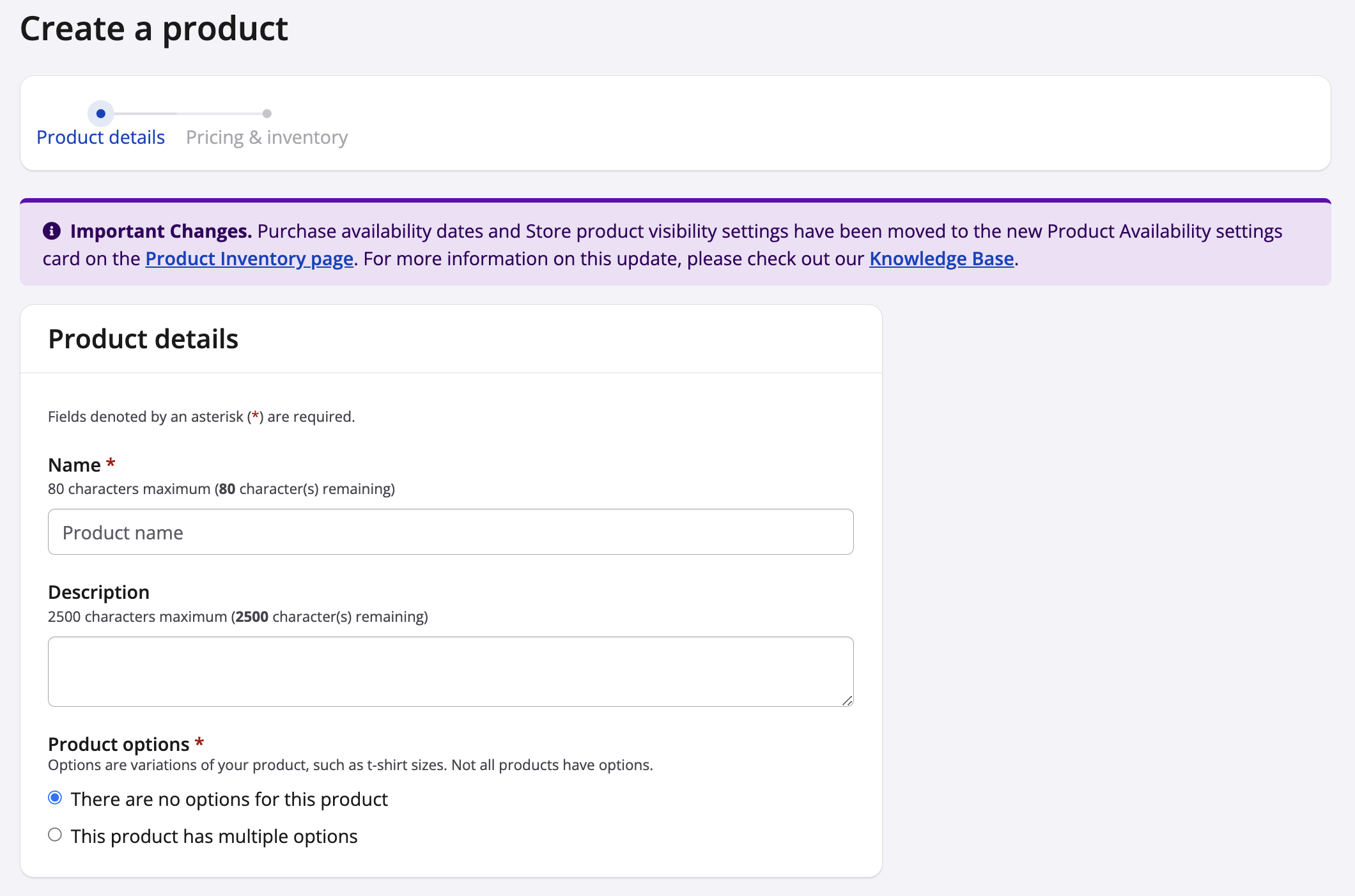Open the Knowledge Base link
This screenshot has width=1355, height=896.
941,259
